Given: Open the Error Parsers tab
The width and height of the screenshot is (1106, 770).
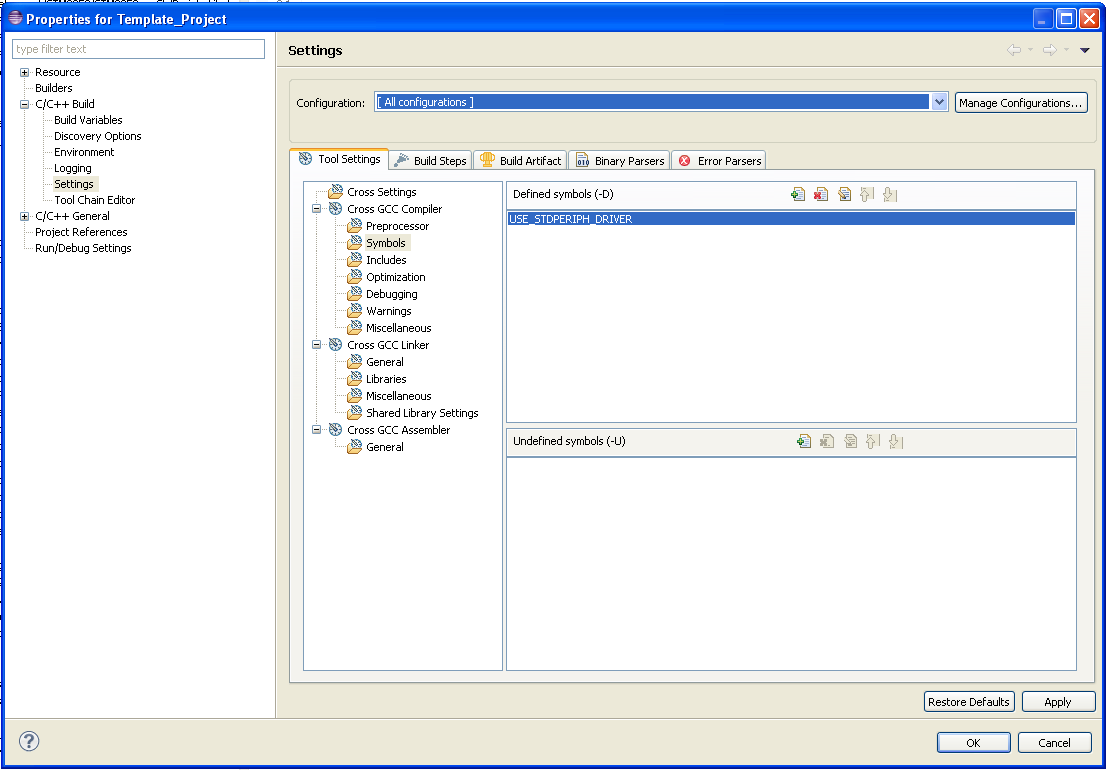Looking at the screenshot, I should point(719,161).
